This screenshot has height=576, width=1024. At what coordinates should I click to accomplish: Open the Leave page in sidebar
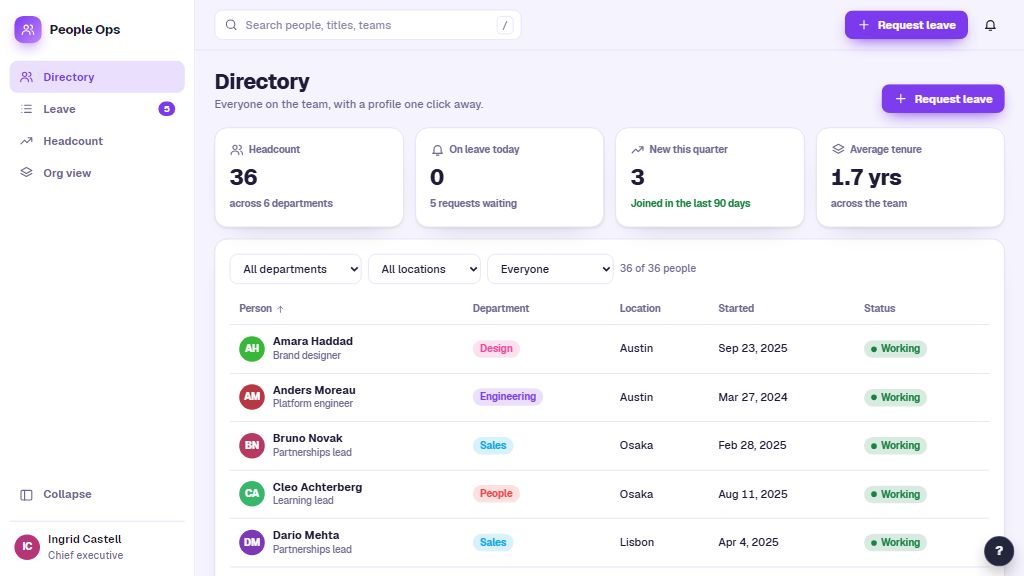point(97,109)
